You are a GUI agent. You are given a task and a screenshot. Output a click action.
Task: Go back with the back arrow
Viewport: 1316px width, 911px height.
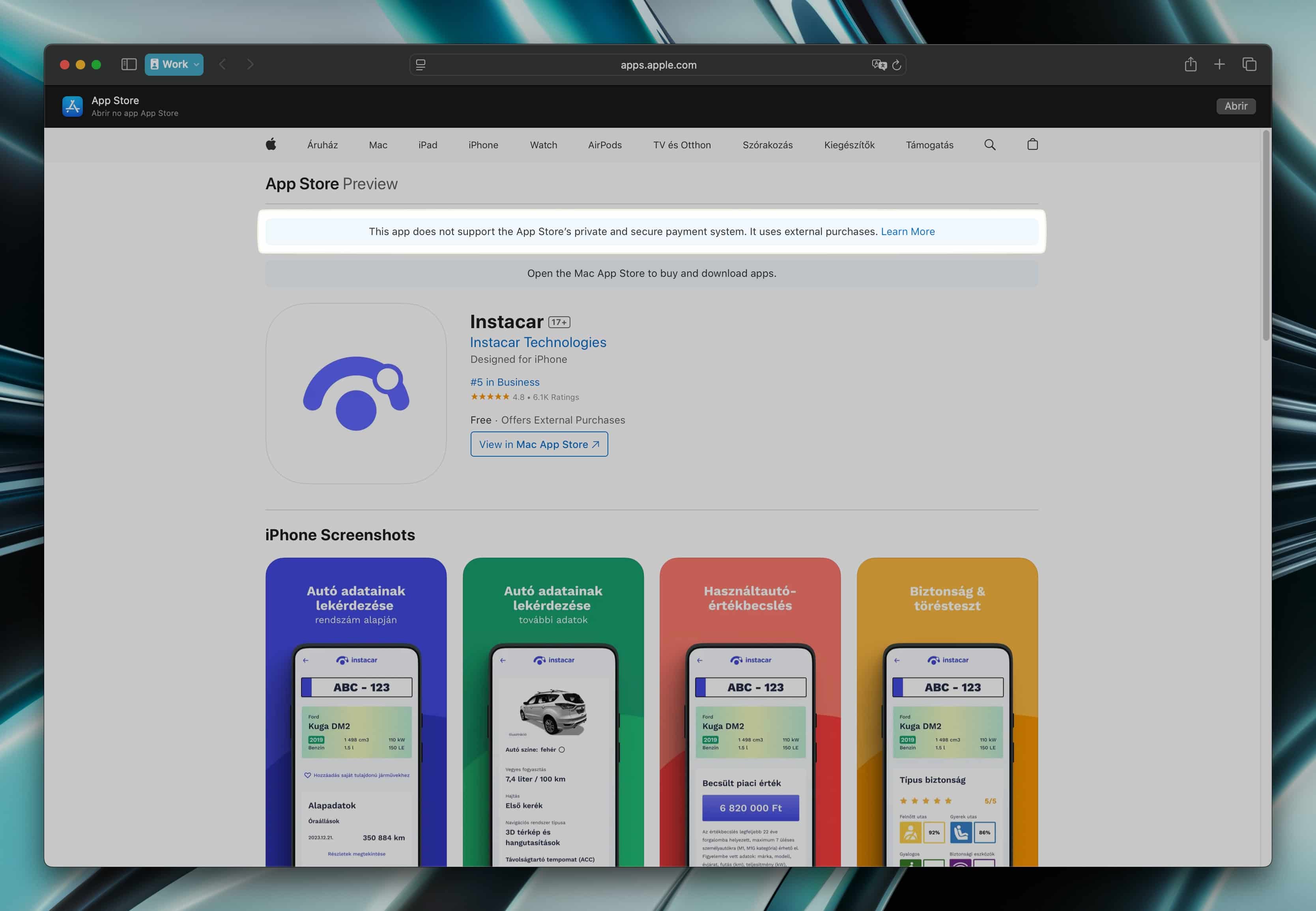tap(222, 65)
